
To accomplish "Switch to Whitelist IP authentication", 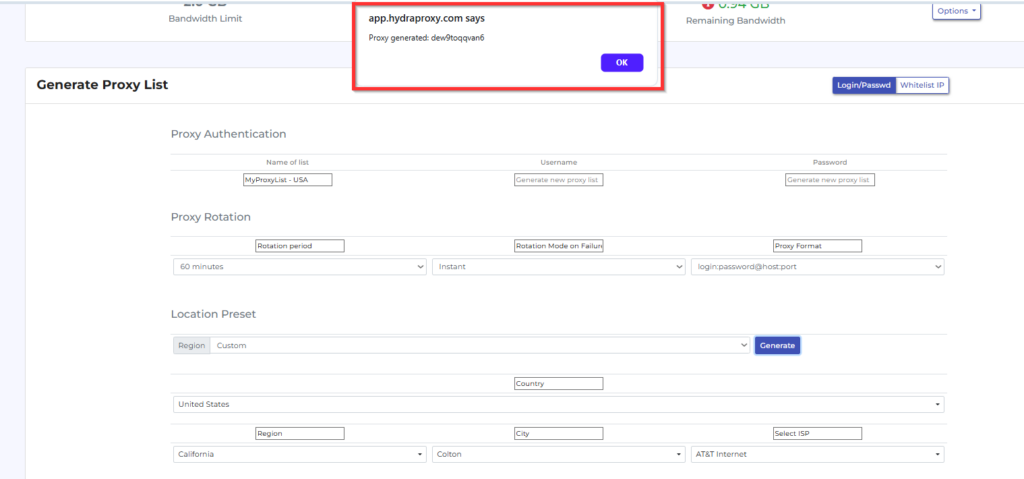I will tap(922, 86).
